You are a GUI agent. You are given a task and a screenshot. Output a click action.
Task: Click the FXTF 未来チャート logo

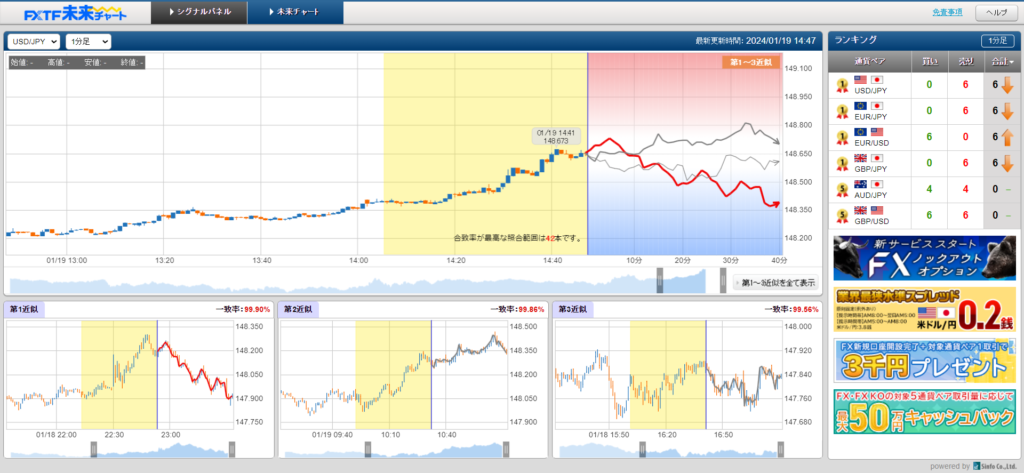[x=75, y=13]
